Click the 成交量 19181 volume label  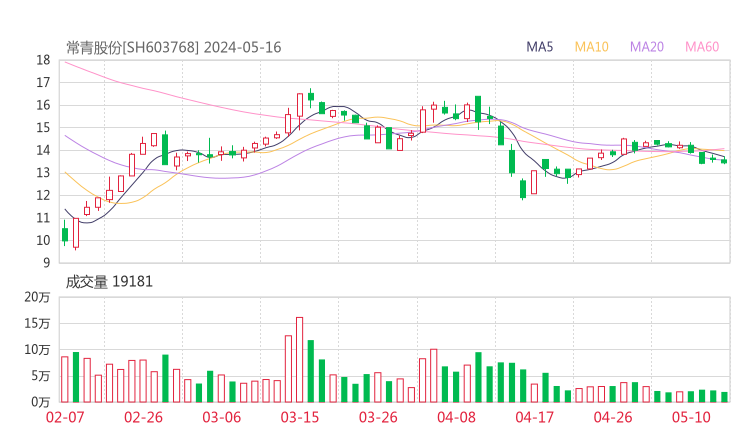(x=109, y=282)
